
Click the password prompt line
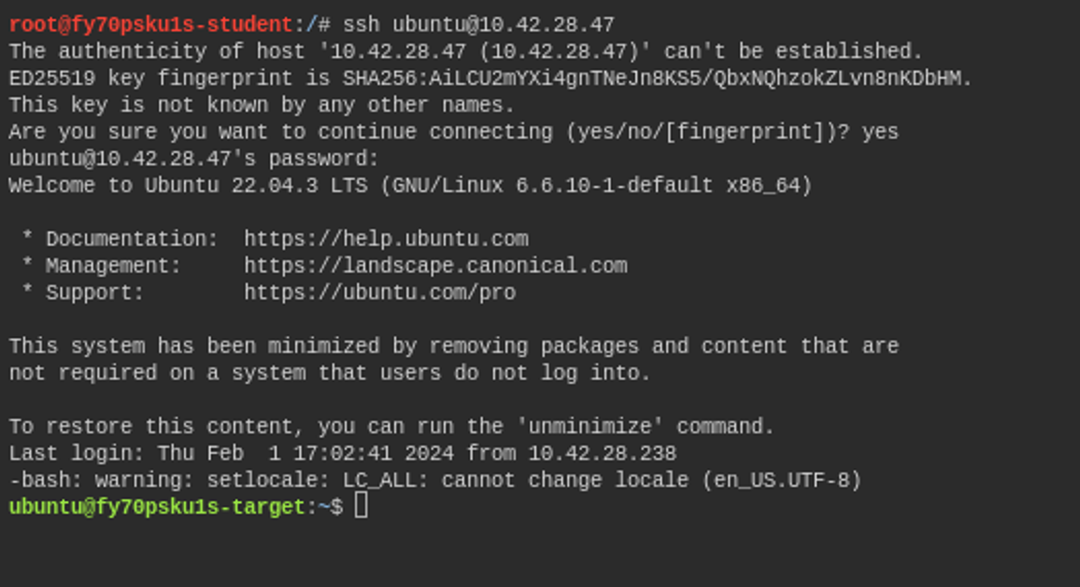(x=194, y=158)
